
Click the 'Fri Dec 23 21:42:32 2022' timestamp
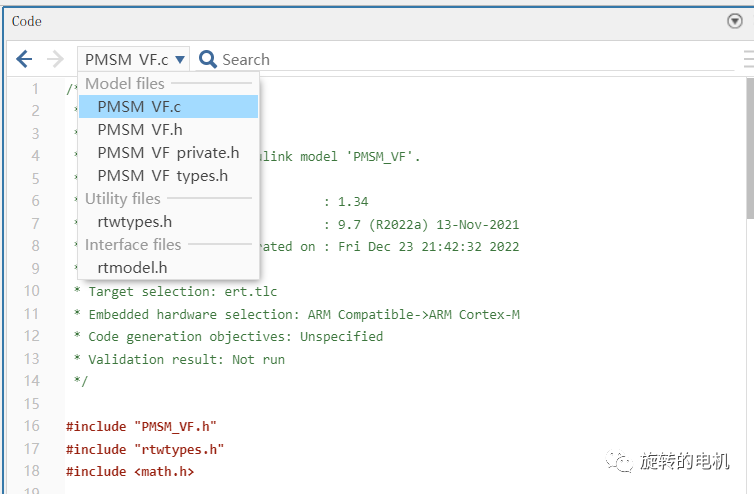point(428,247)
